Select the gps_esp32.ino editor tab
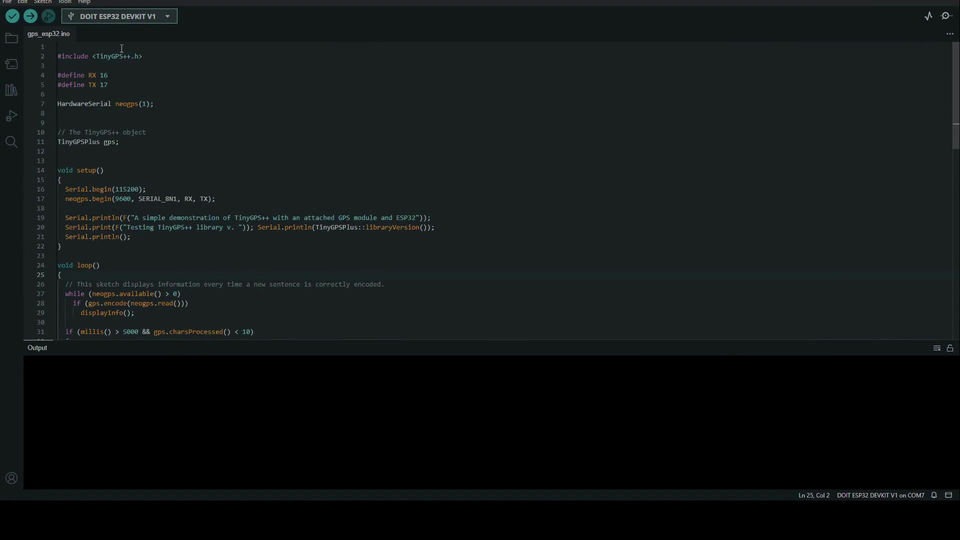The width and height of the screenshot is (960, 540). coord(48,34)
